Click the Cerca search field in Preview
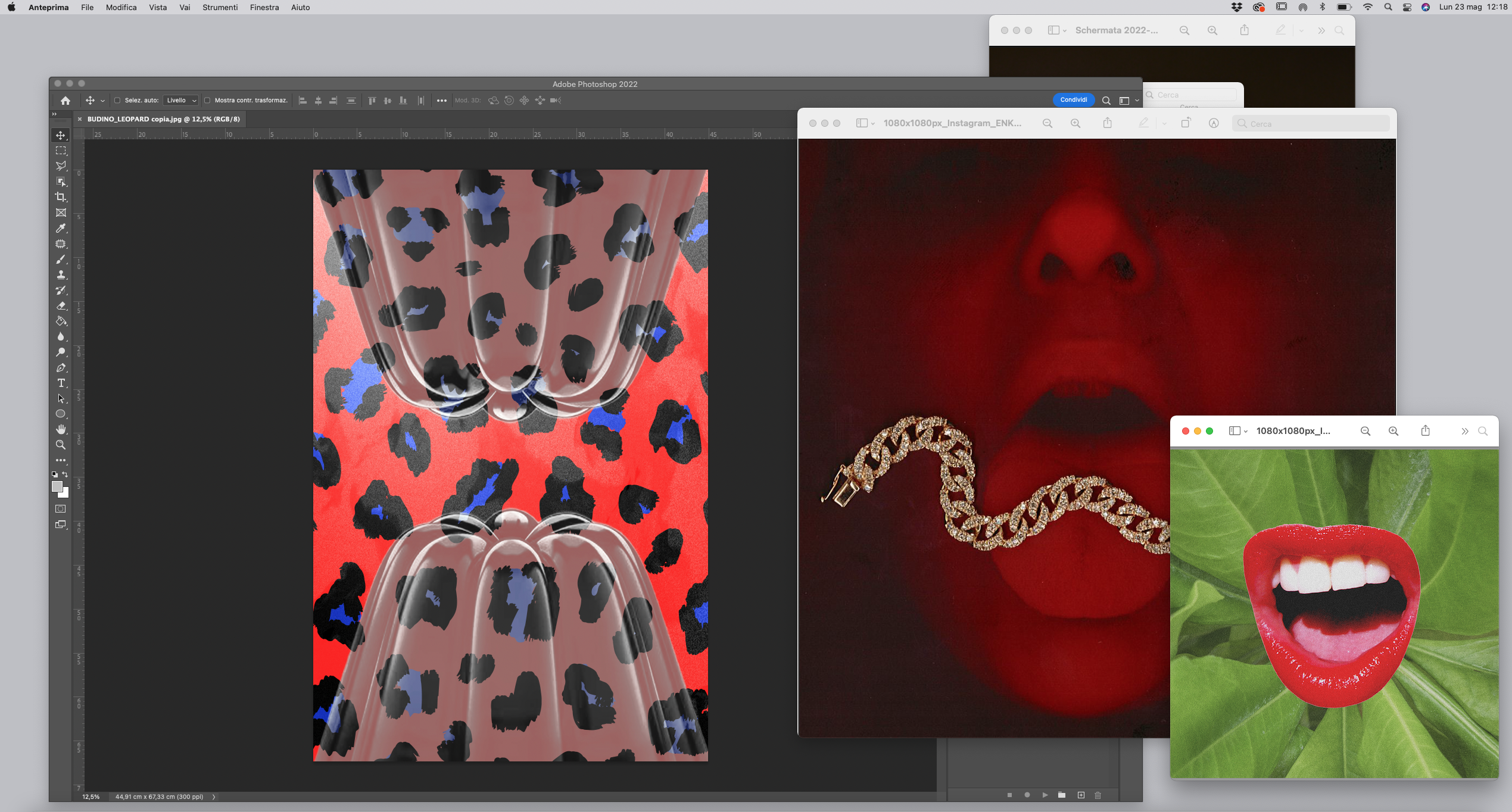The height and width of the screenshot is (812, 1512). click(x=1310, y=124)
